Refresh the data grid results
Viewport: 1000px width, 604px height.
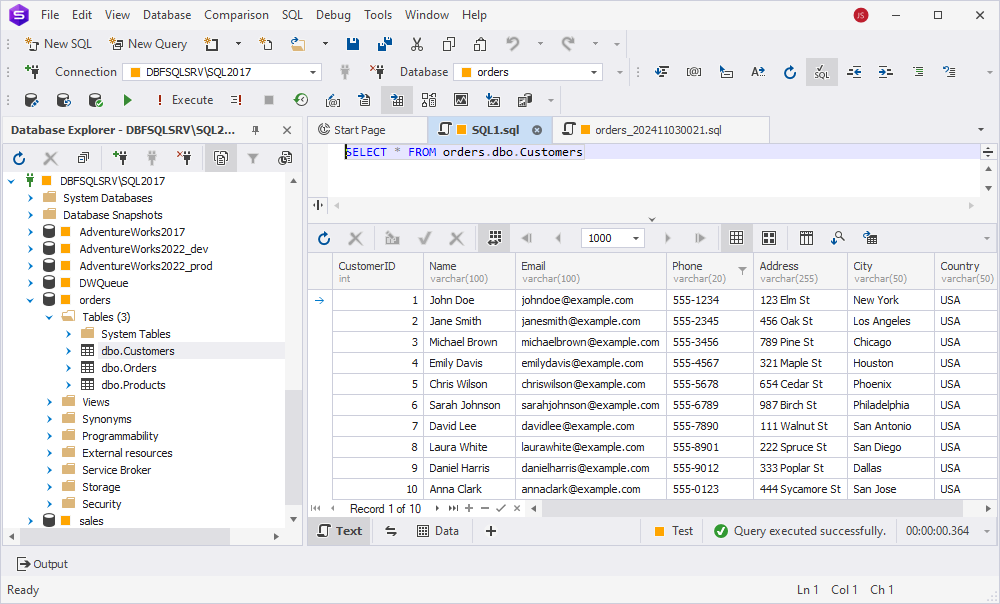pos(324,239)
